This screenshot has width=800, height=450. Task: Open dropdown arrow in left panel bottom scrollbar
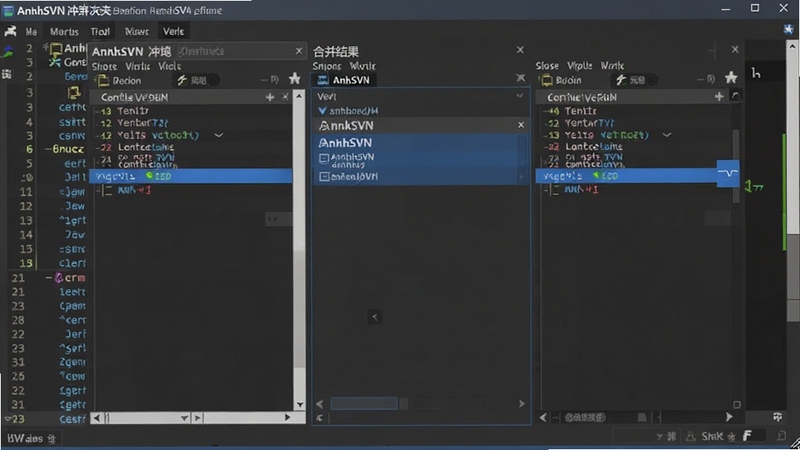point(184,418)
